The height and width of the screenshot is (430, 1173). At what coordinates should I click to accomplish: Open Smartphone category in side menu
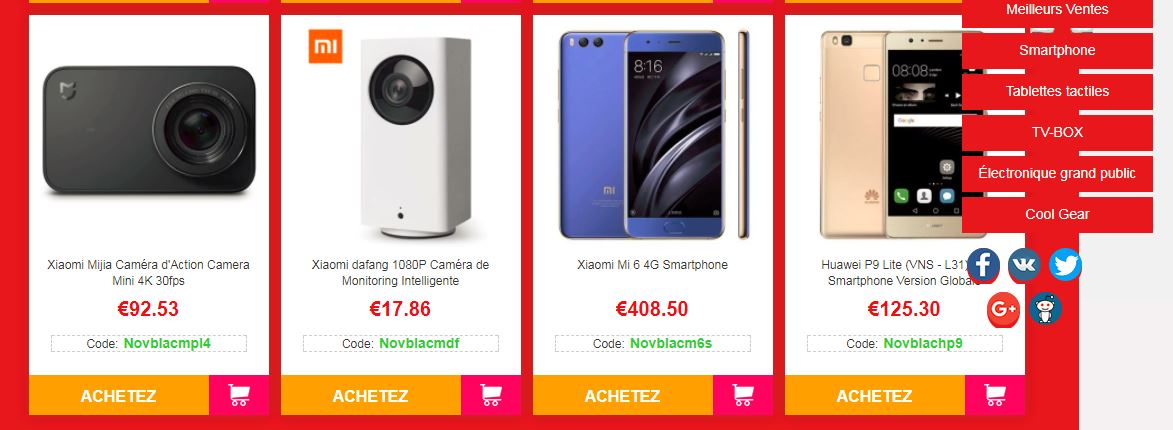[x=1057, y=51]
